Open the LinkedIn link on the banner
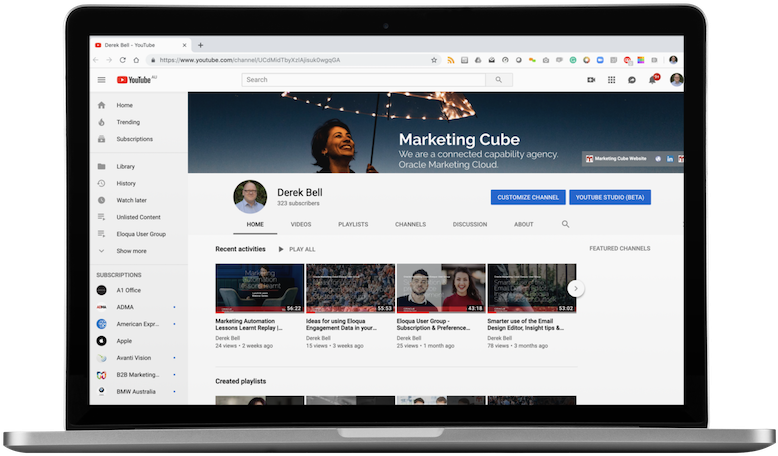 (670, 159)
